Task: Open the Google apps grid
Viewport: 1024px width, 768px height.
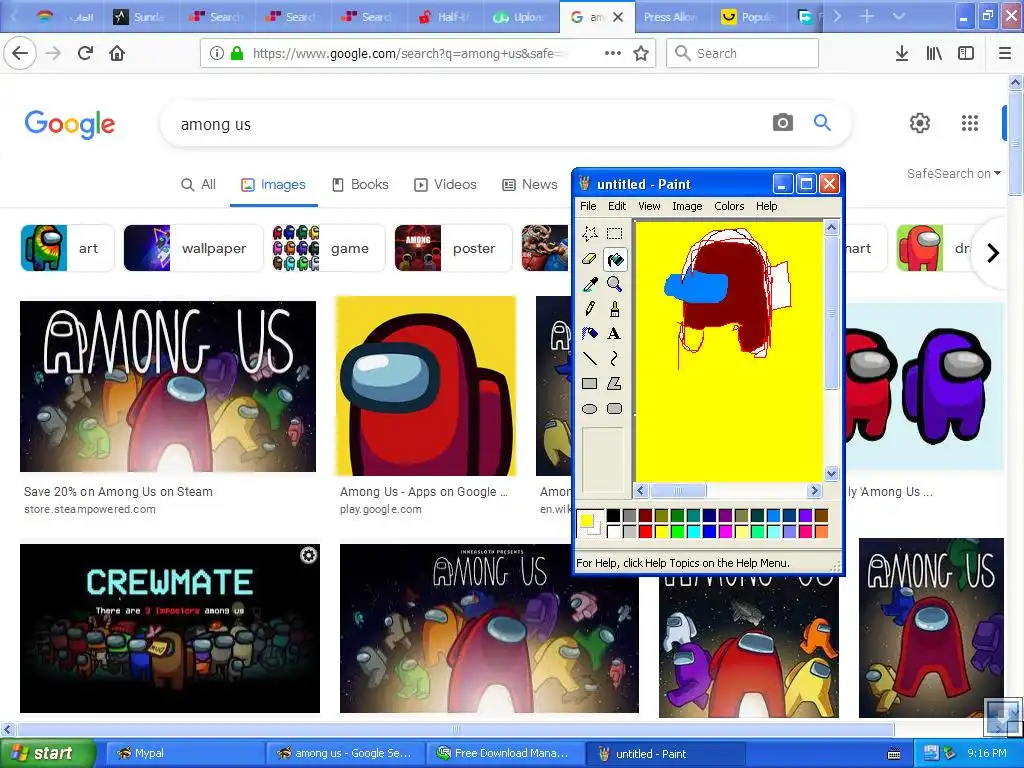Action: (x=970, y=123)
